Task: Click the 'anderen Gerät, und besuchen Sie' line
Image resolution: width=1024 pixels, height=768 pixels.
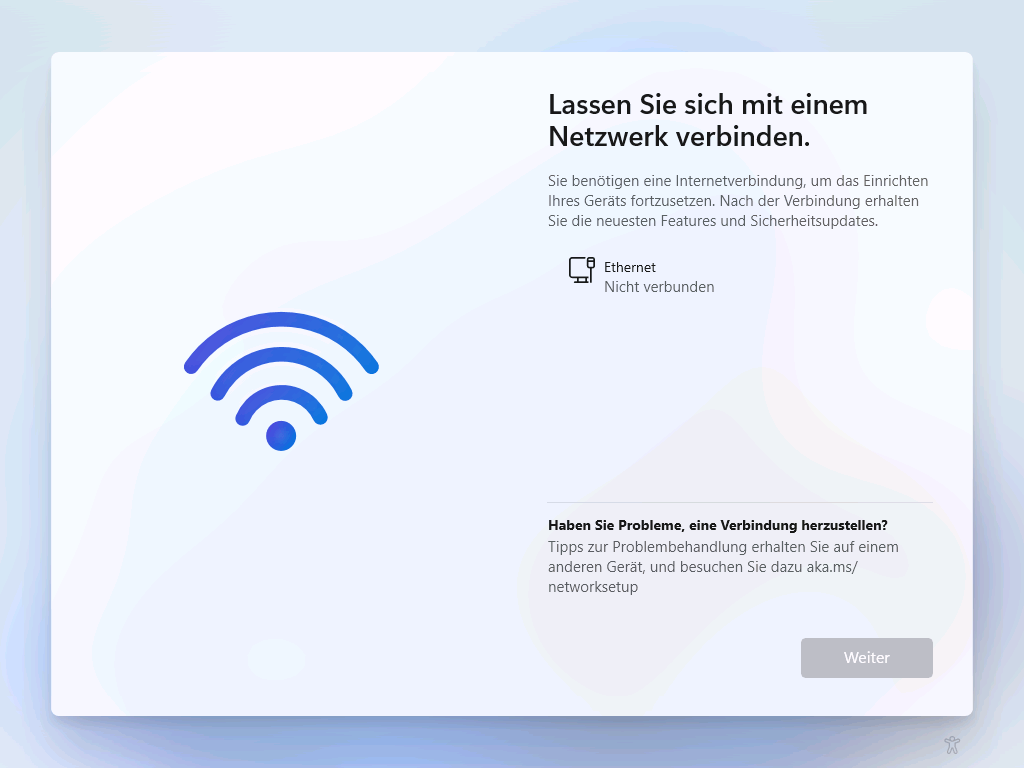Action: 657,567
